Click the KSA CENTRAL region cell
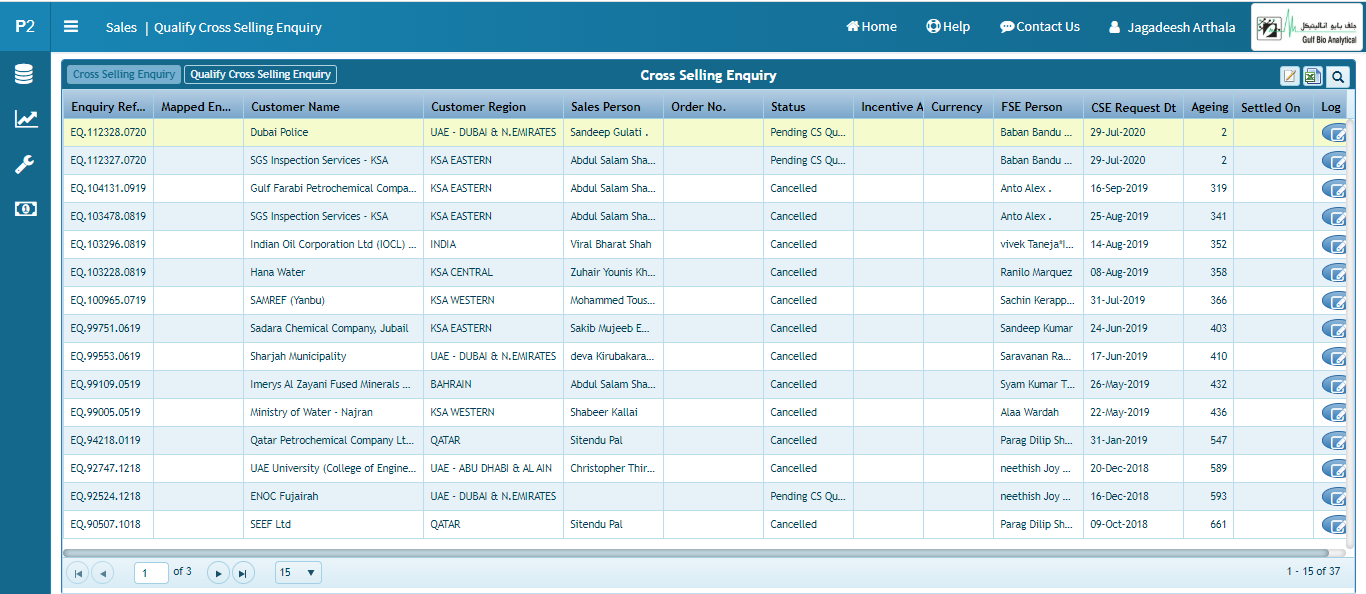The image size is (1366, 594). pos(493,272)
